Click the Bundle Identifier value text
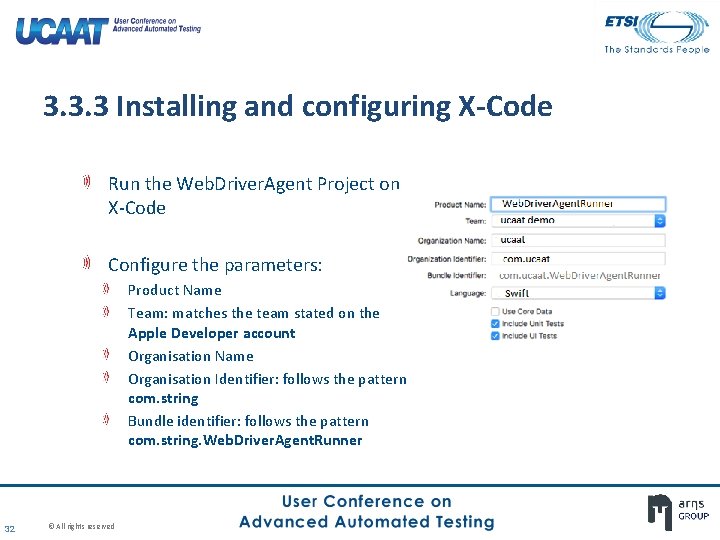 point(579,276)
